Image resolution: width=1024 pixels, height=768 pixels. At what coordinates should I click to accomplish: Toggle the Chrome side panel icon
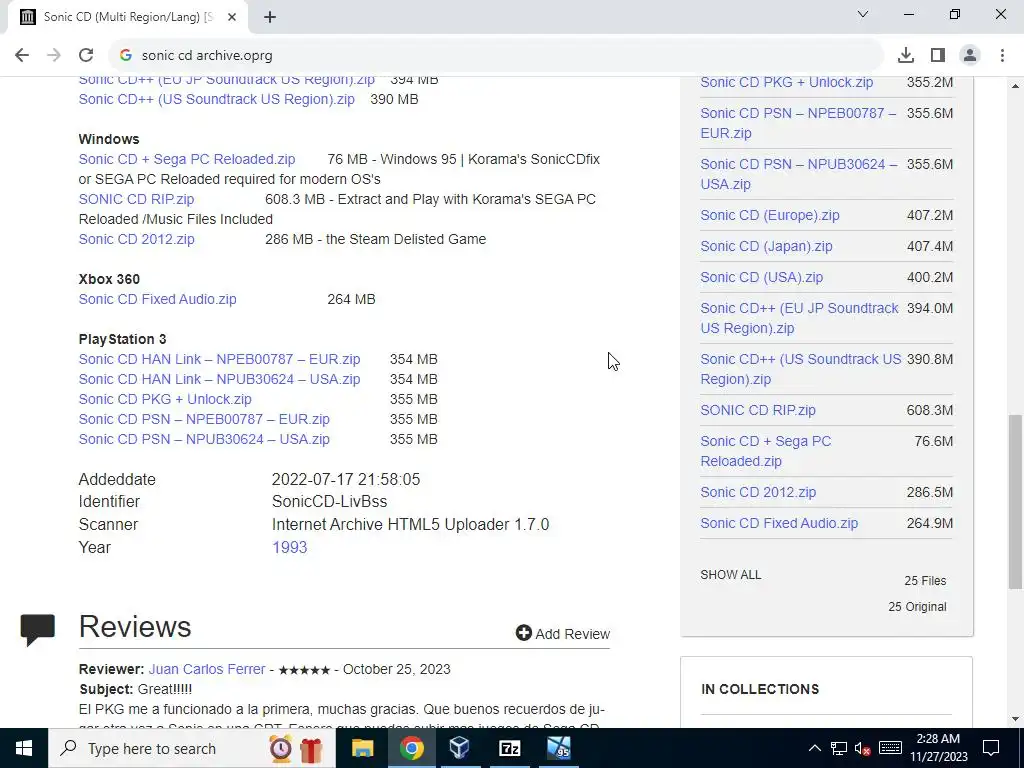tap(938, 55)
